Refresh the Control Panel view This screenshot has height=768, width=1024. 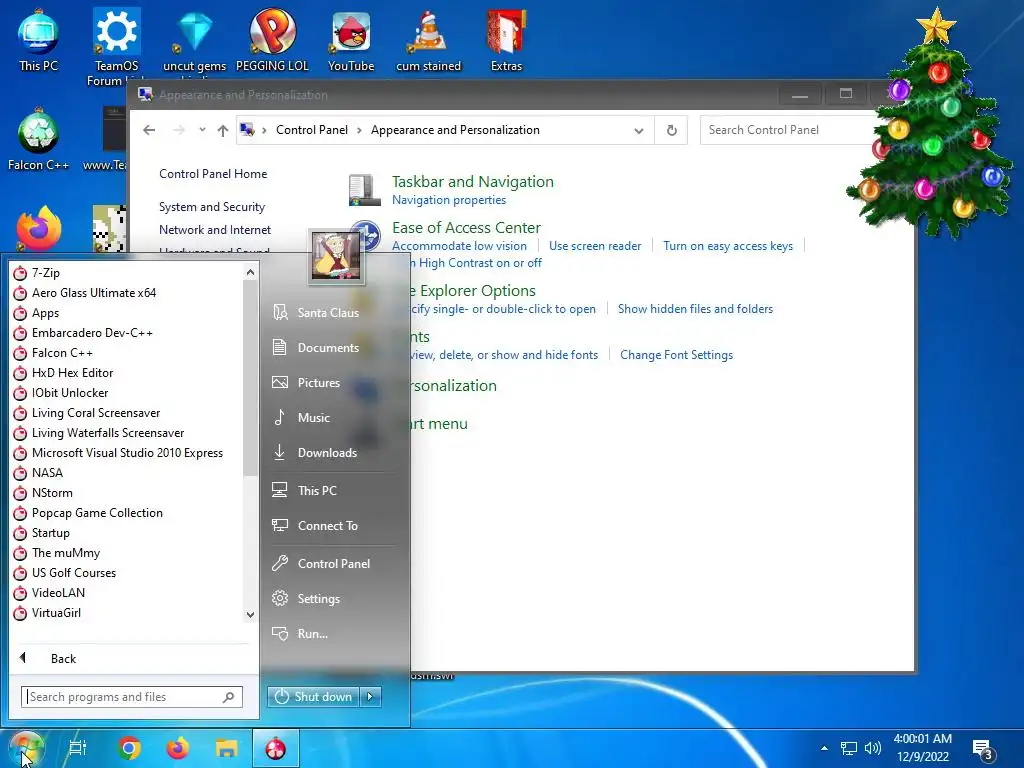pyautogui.click(x=671, y=130)
